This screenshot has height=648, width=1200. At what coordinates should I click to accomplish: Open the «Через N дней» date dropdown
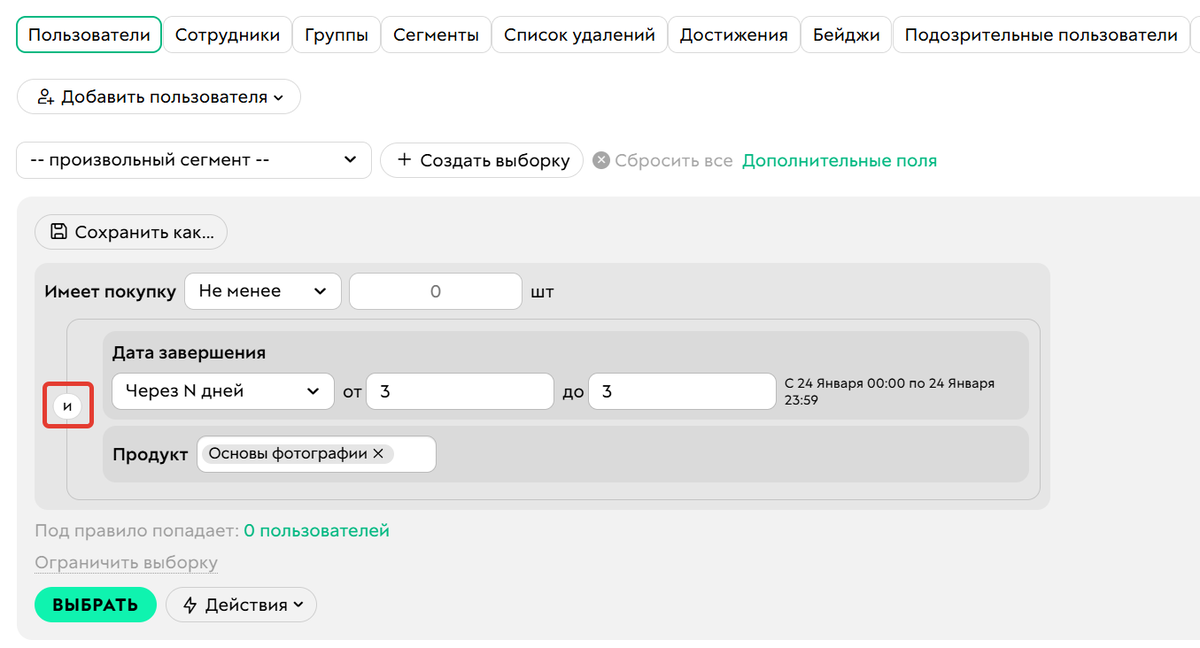coord(222,391)
